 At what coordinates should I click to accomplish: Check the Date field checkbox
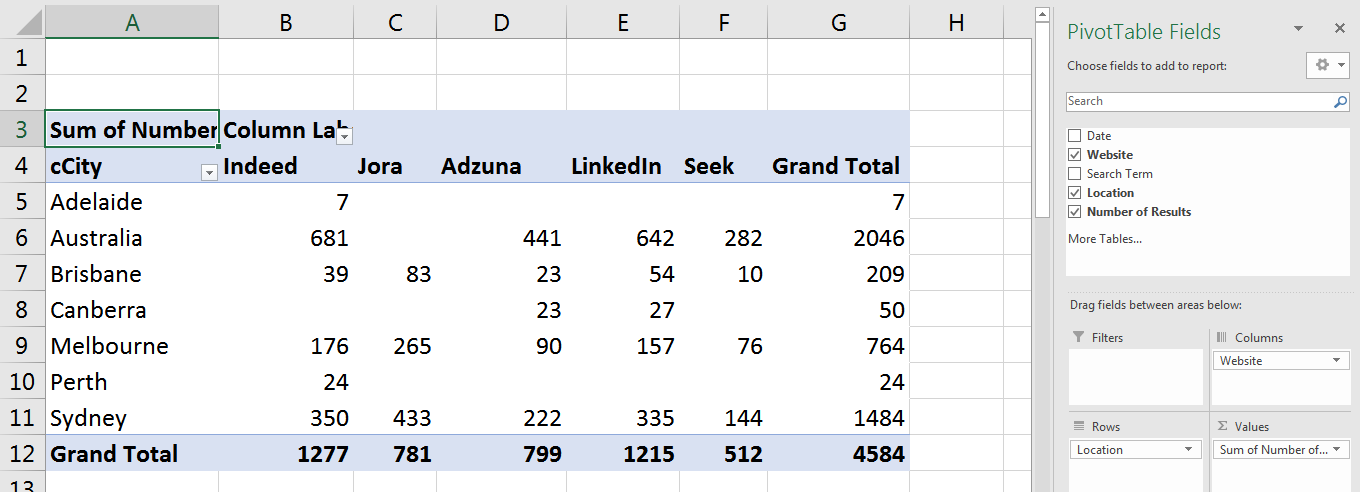pos(1075,136)
